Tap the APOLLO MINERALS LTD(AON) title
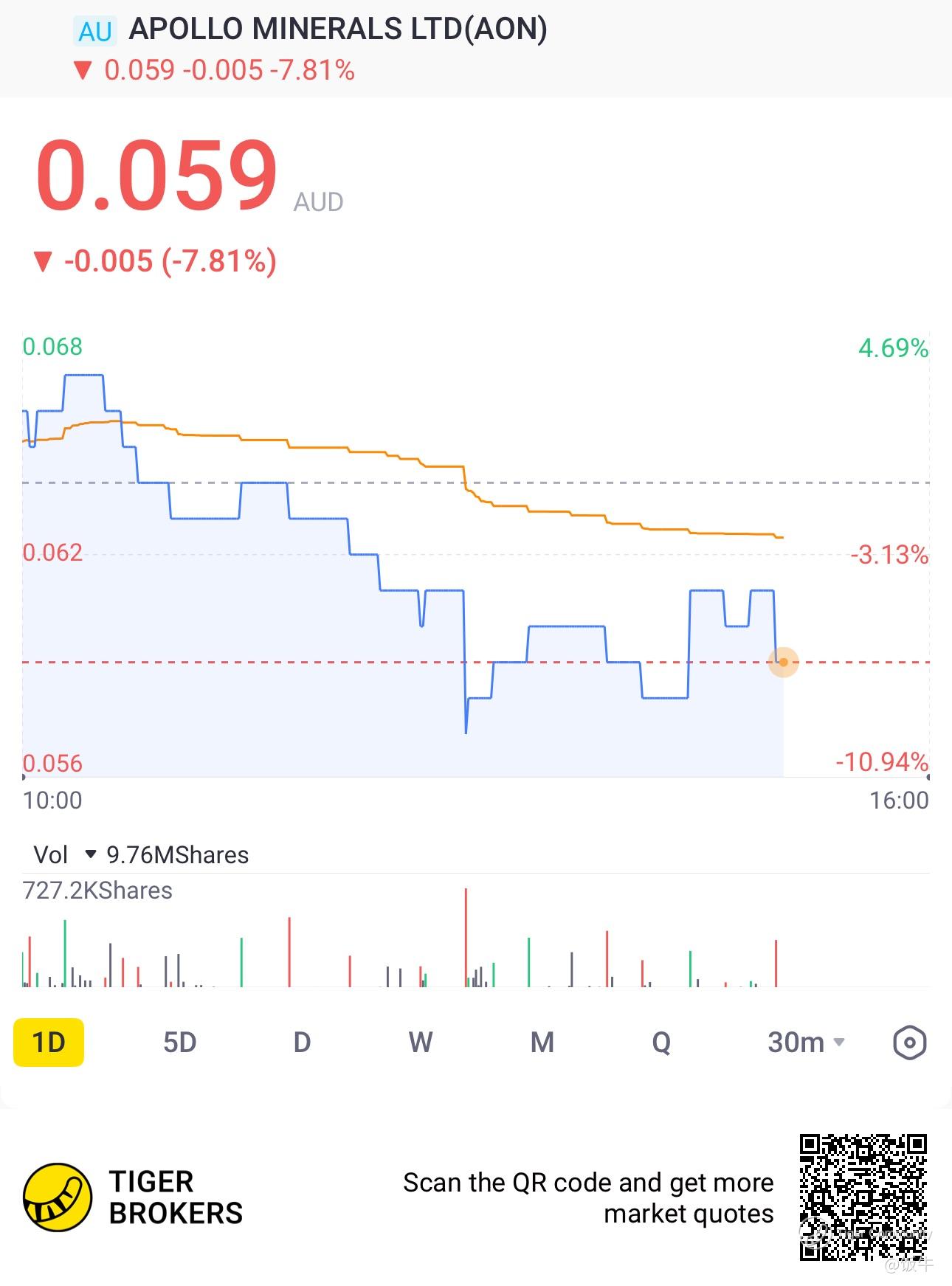This screenshot has height=1286, width=952. pos(338,30)
